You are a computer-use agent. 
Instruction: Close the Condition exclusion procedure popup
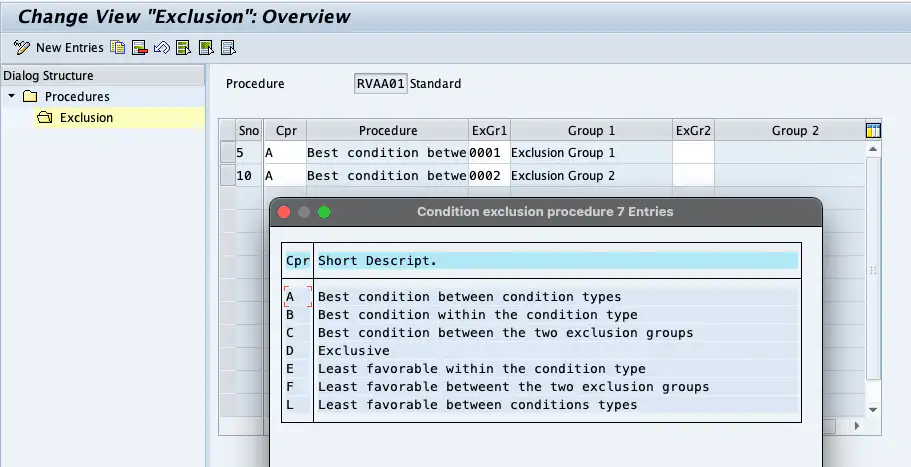[284, 212]
